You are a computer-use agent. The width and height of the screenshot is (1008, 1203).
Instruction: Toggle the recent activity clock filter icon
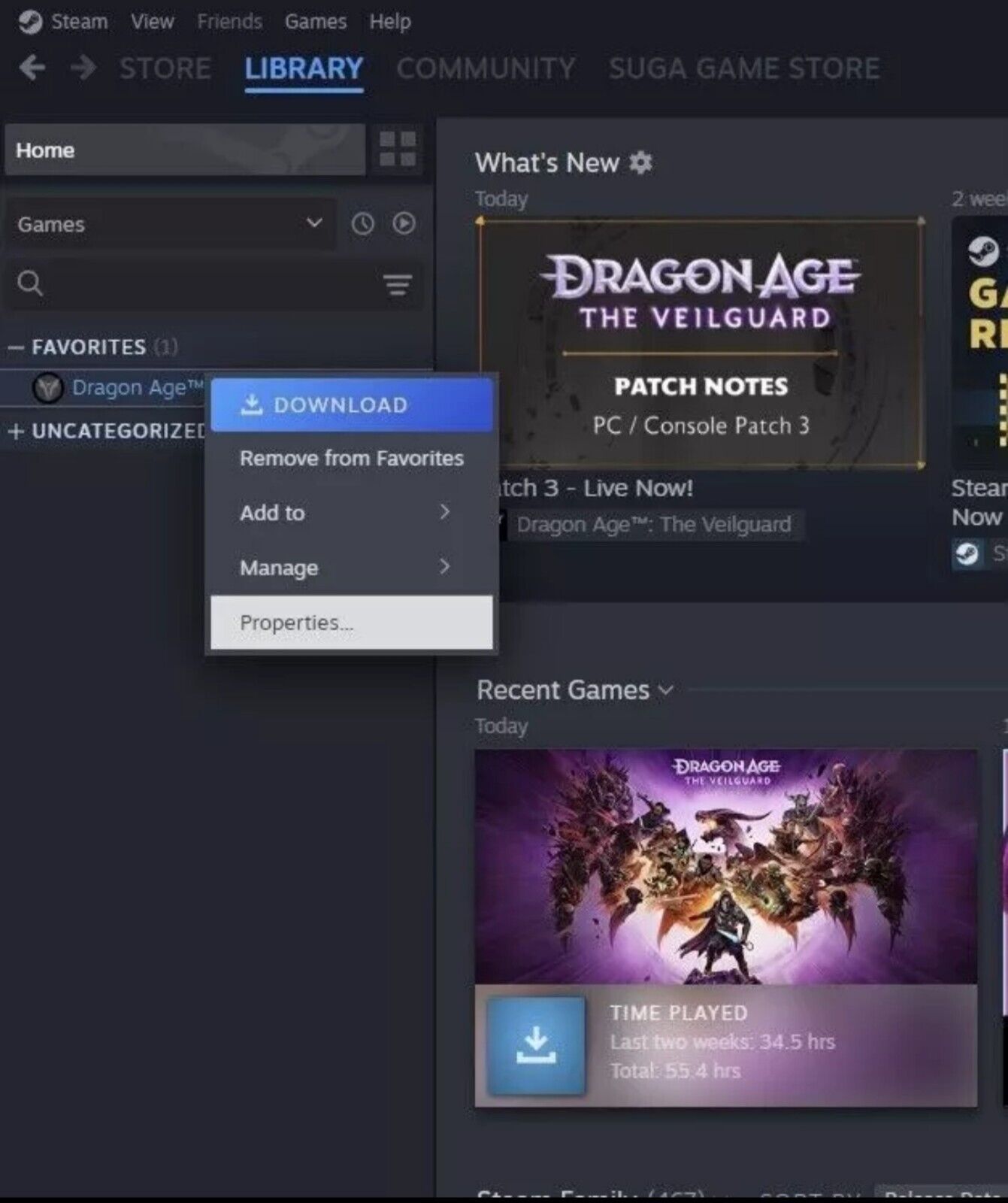tap(362, 224)
